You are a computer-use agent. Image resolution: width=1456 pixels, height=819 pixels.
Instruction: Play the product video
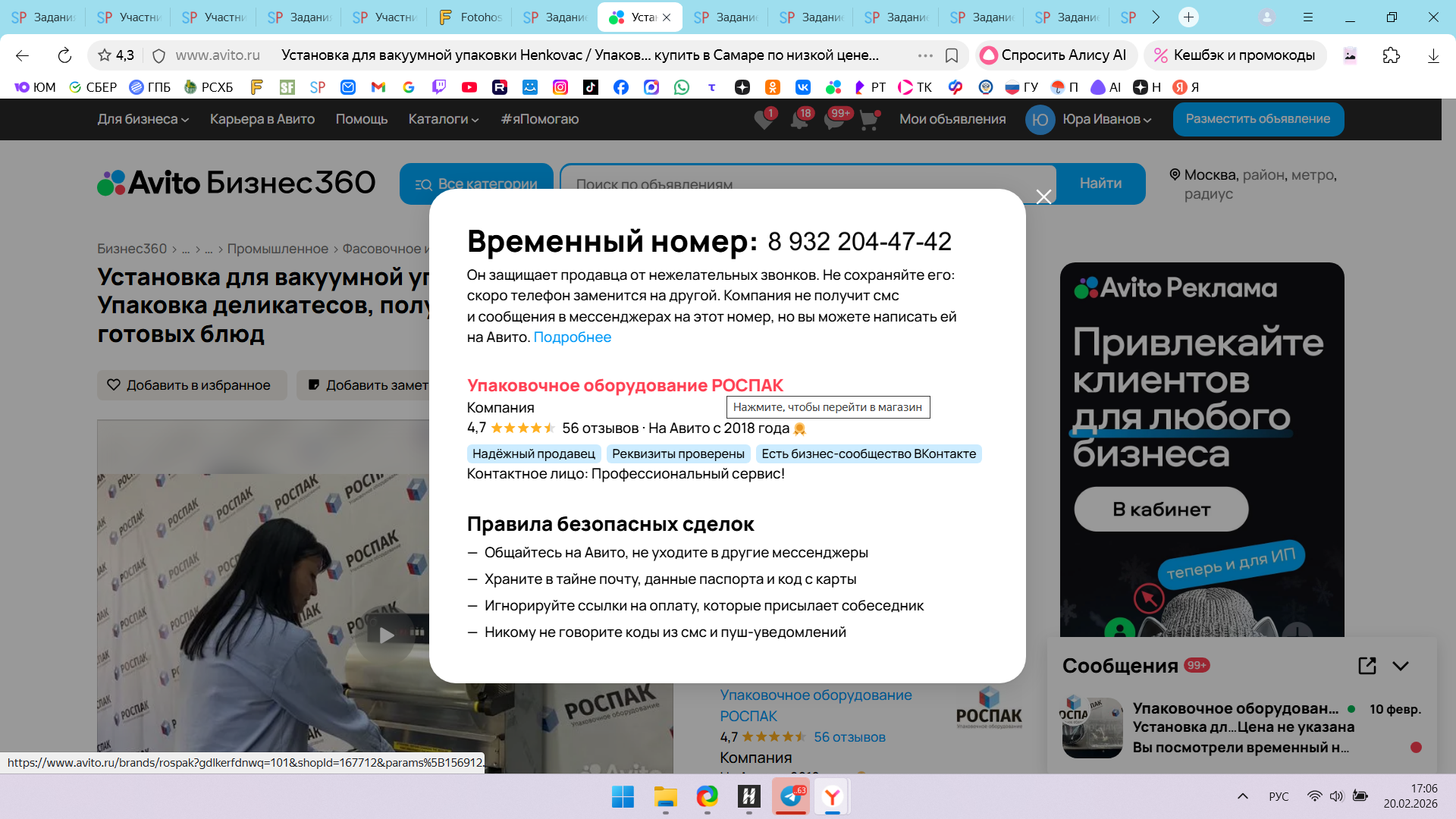pyautogui.click(x=387, y=635)
